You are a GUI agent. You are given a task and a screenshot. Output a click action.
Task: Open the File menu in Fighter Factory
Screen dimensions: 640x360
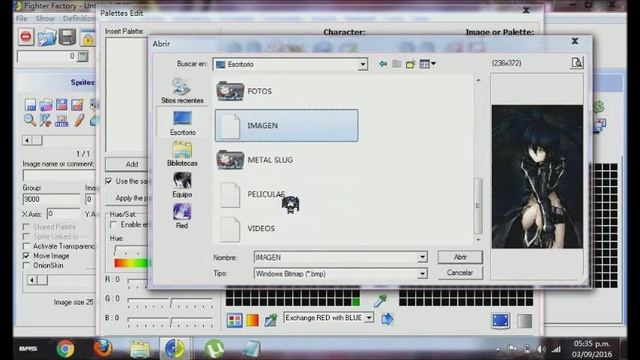pos(21,18)
